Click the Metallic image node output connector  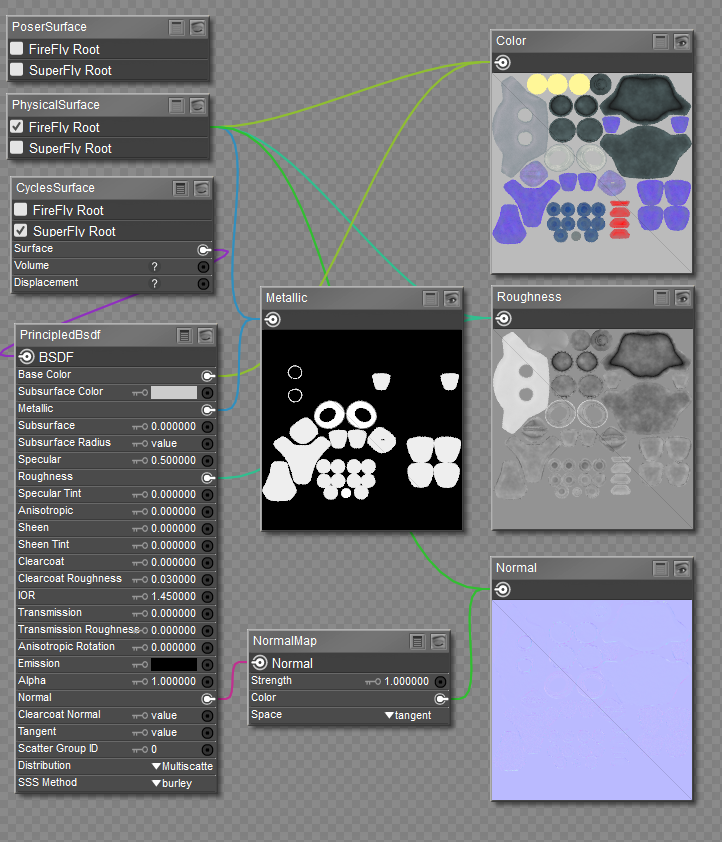[x=272, y=319]
